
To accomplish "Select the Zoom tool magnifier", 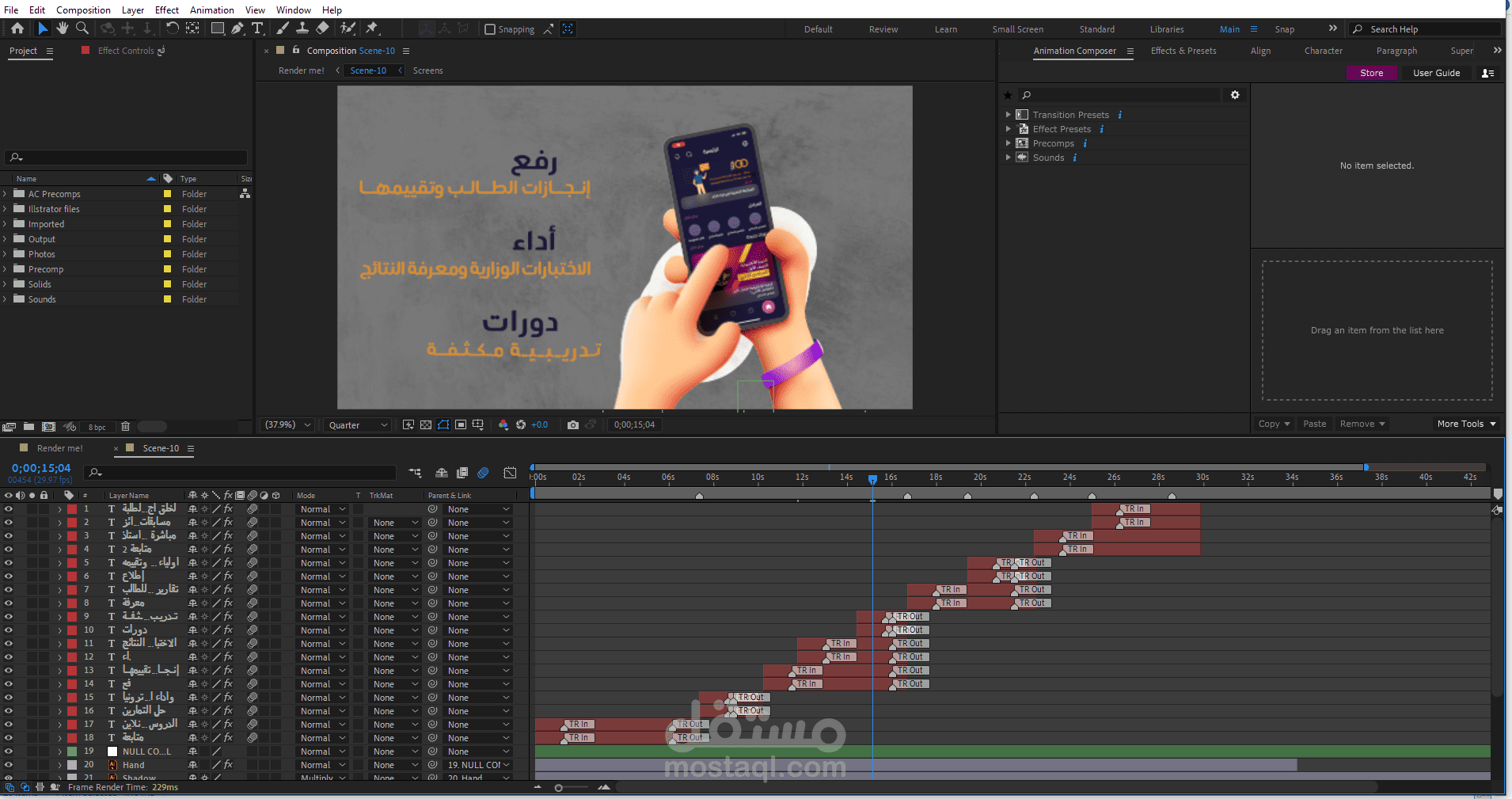I will [82, 29].
